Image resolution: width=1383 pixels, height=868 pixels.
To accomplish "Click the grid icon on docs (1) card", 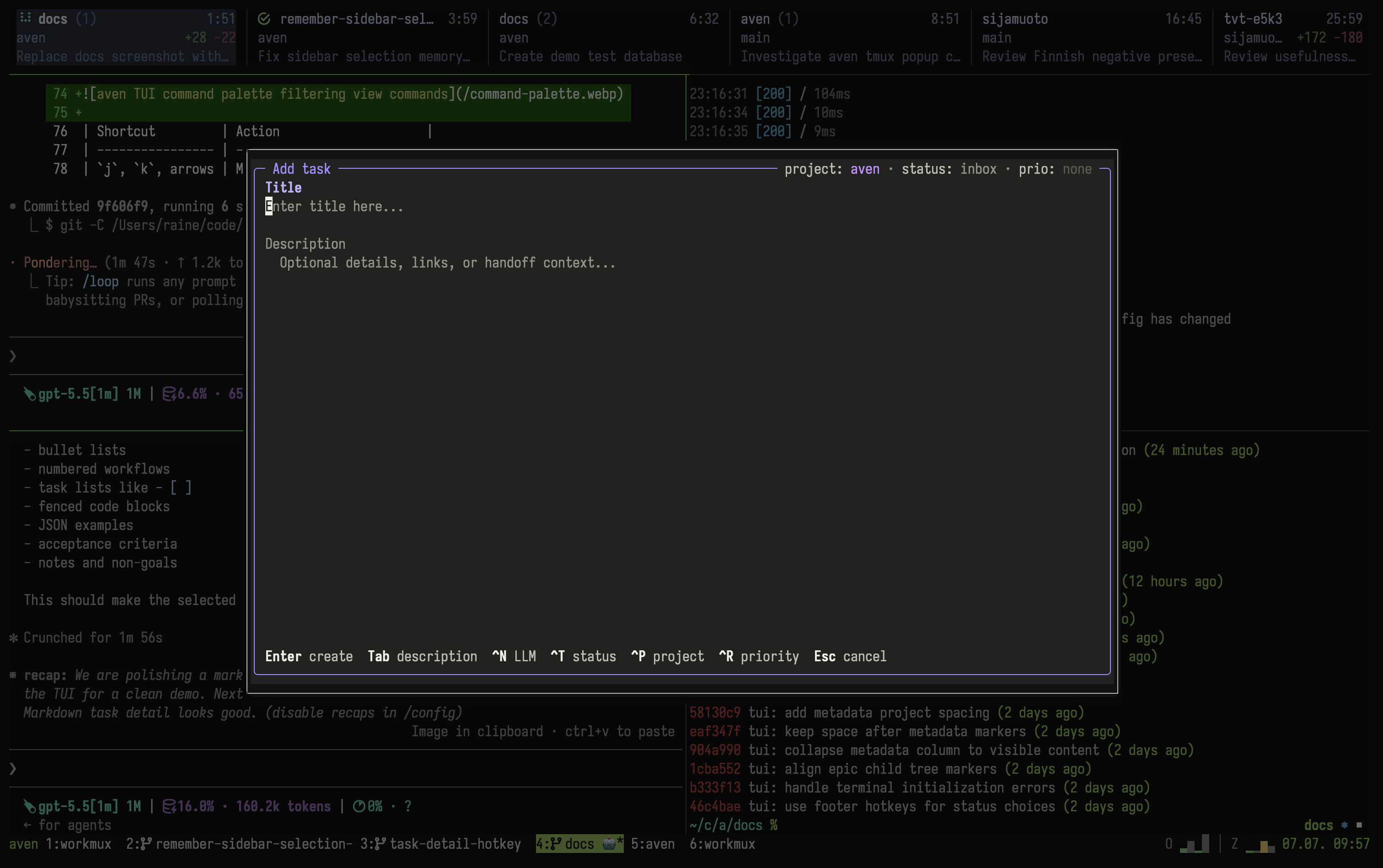I will tap(25, 18).
